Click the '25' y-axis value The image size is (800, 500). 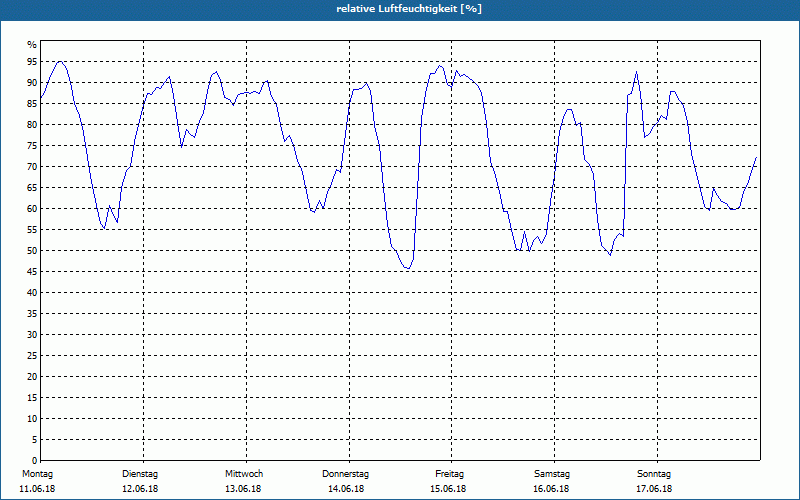point(32,356)
